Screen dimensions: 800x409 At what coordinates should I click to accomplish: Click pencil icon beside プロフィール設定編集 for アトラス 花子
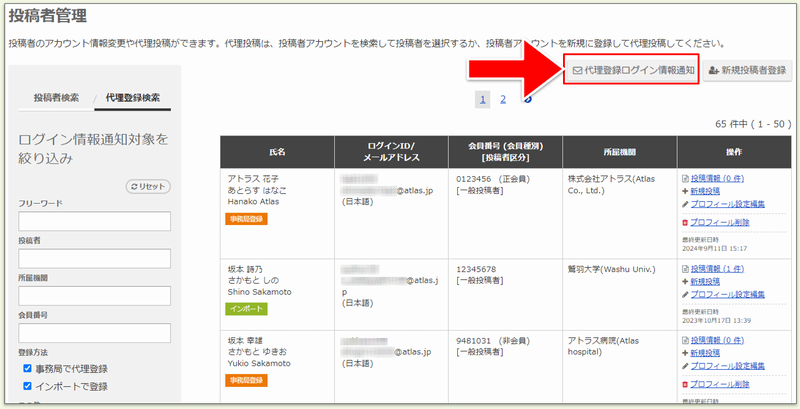685,204
